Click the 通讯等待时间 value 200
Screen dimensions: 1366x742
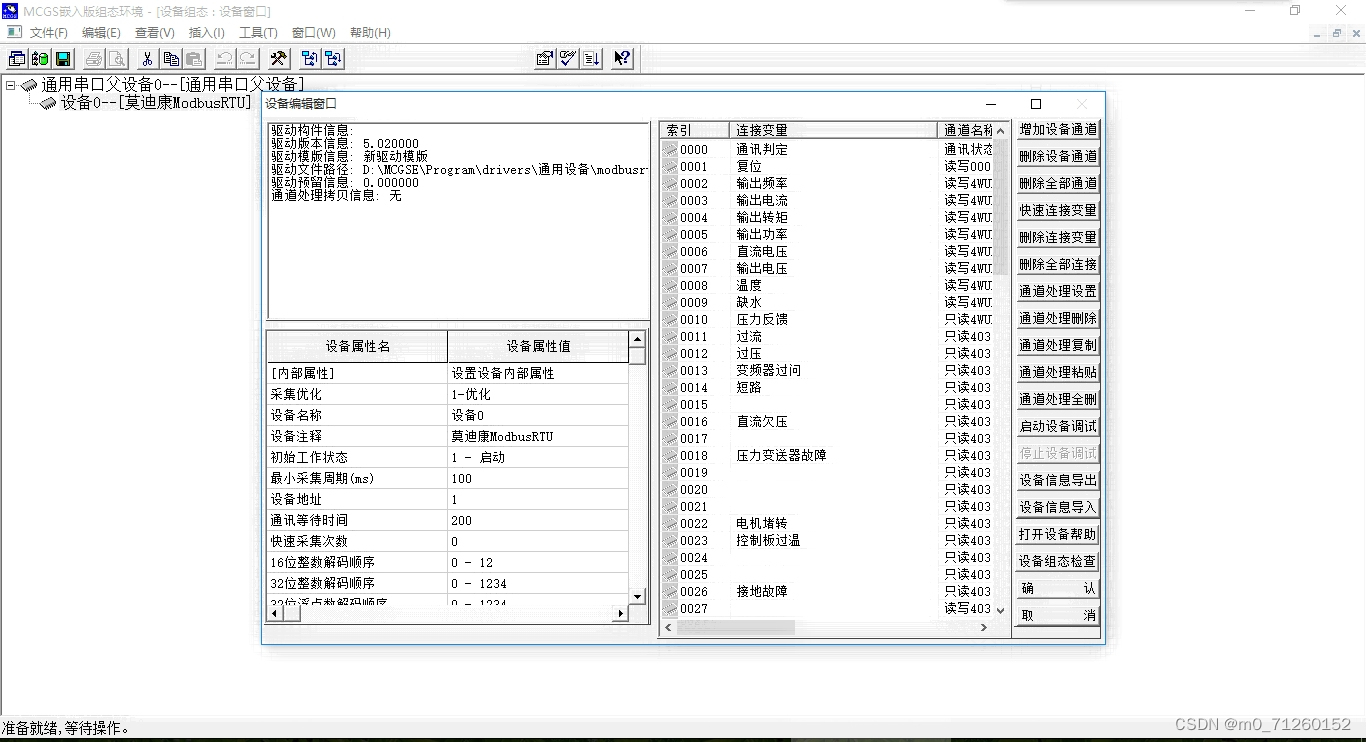[x=538, y=520]
